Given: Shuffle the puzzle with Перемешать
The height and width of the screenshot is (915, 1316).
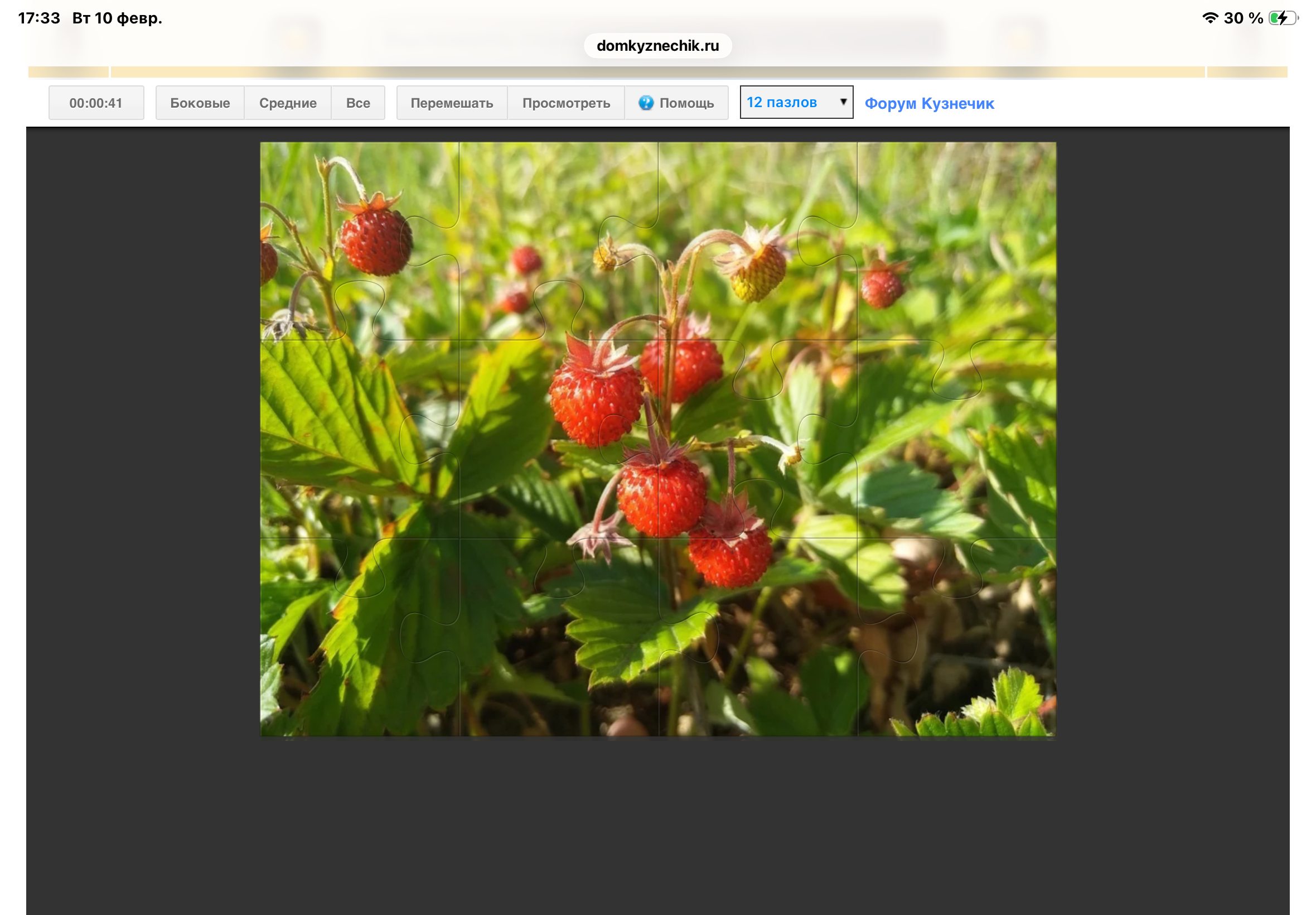Looking at the screenshot, I should pyautogui.click(x=452, y=103).
